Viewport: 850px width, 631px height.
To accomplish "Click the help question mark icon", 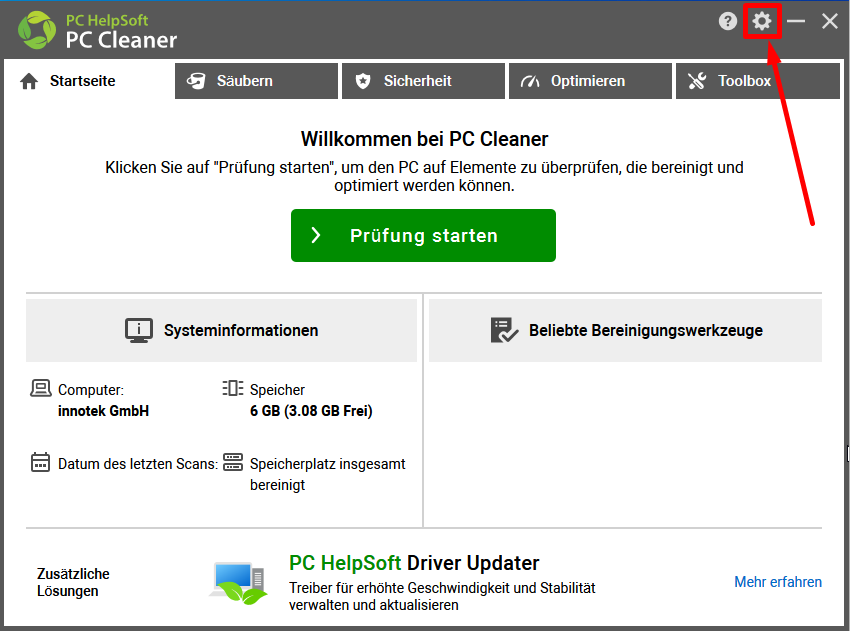I will (728, 21).
